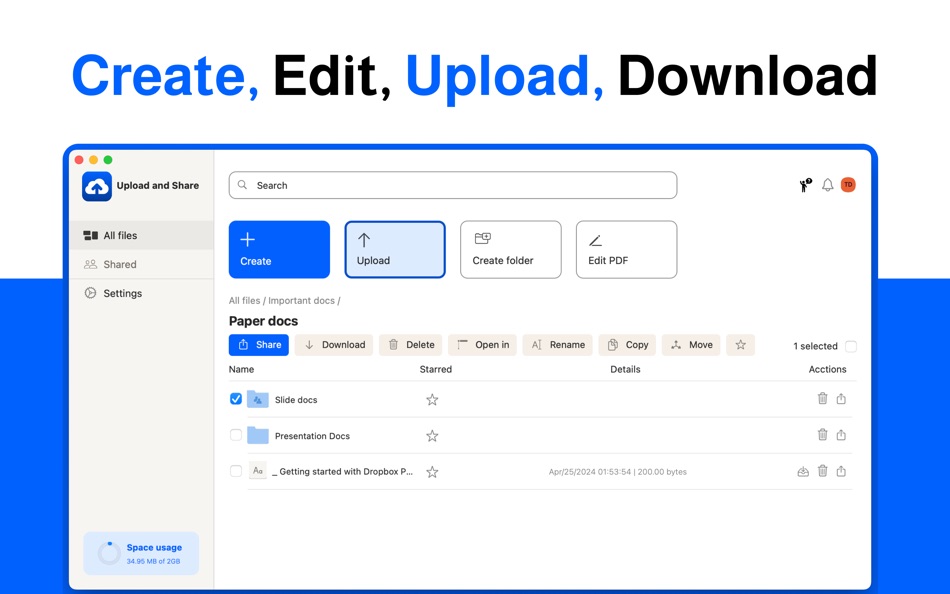Navigate to All files breadcrumb
This screenshot has height=594, width=950.
coord(244,301)
